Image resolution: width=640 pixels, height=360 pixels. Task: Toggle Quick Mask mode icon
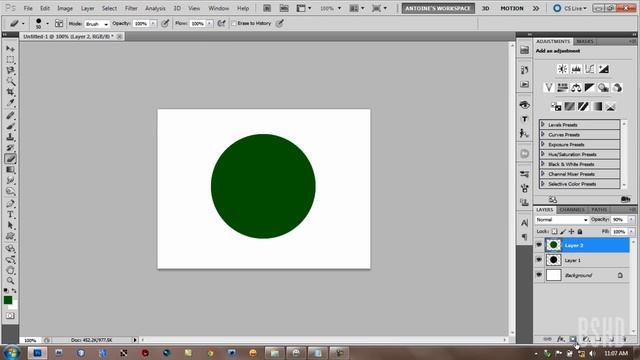[10, 316]
